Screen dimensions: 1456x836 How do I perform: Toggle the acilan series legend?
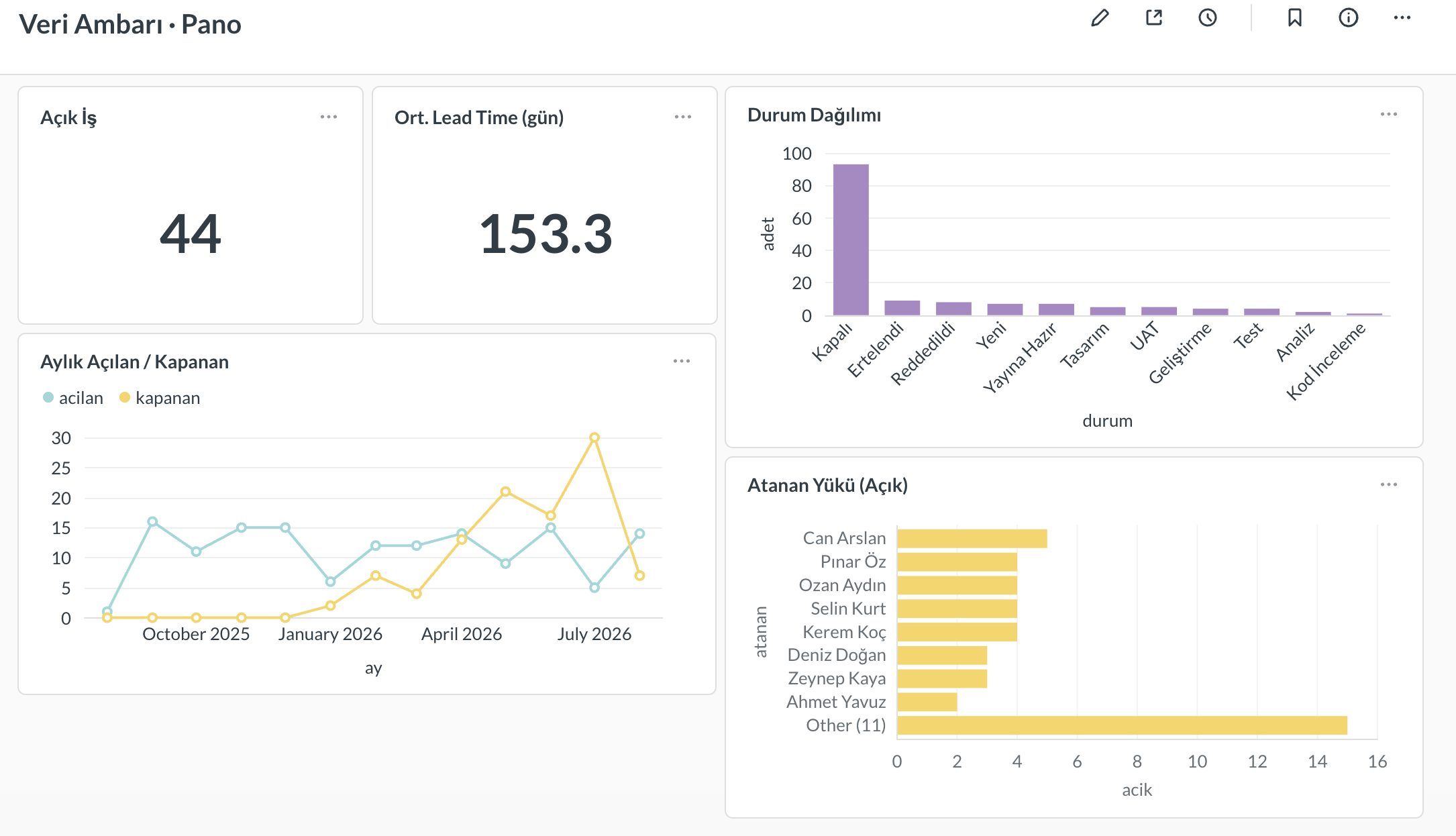coord(73,398)
